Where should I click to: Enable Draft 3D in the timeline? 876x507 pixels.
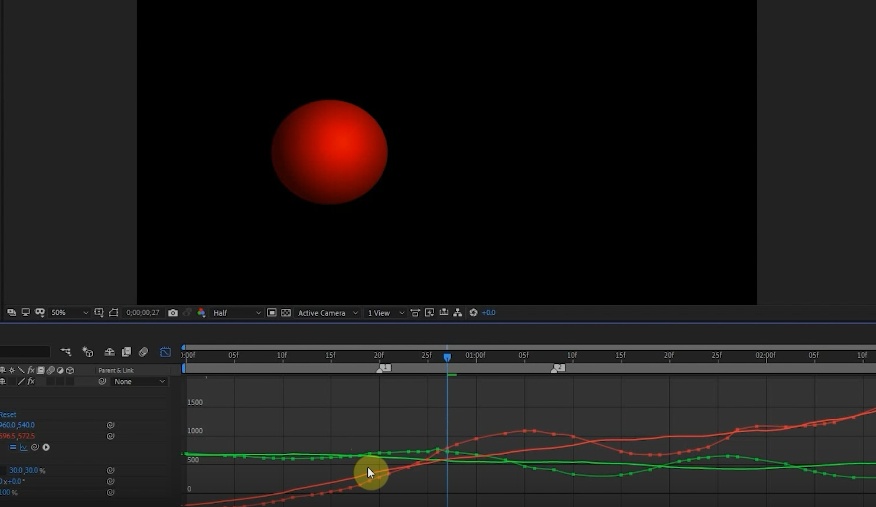coord(88,352)
